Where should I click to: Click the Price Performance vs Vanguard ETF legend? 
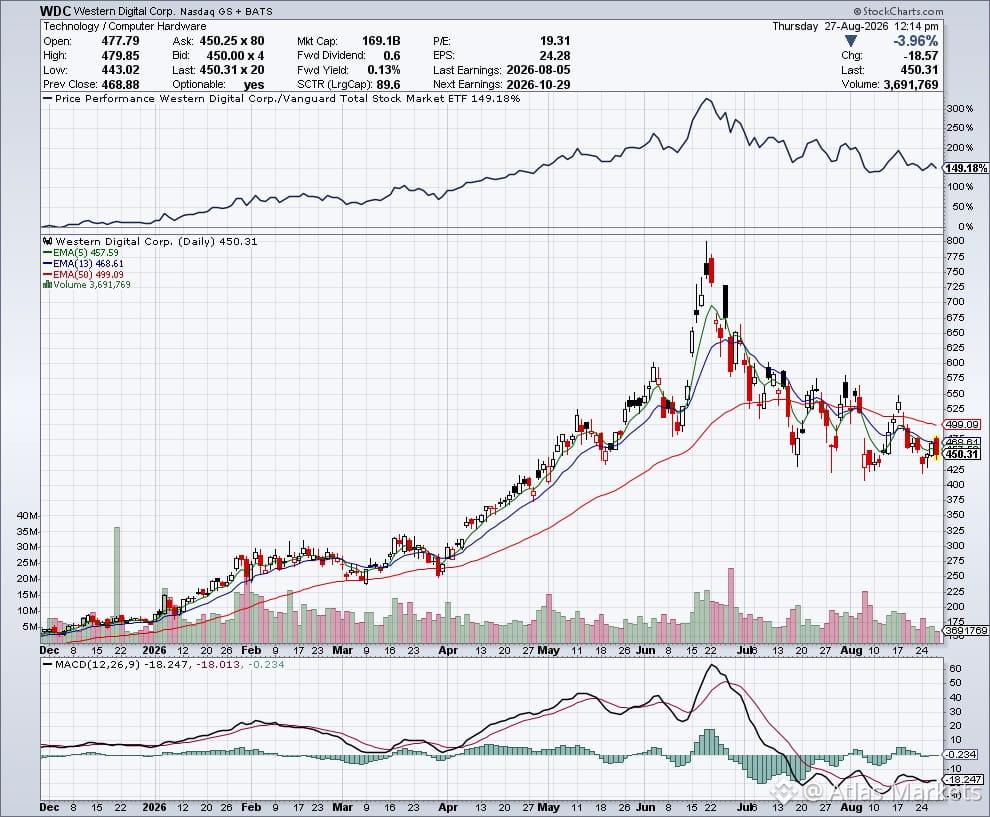[282, 98]
